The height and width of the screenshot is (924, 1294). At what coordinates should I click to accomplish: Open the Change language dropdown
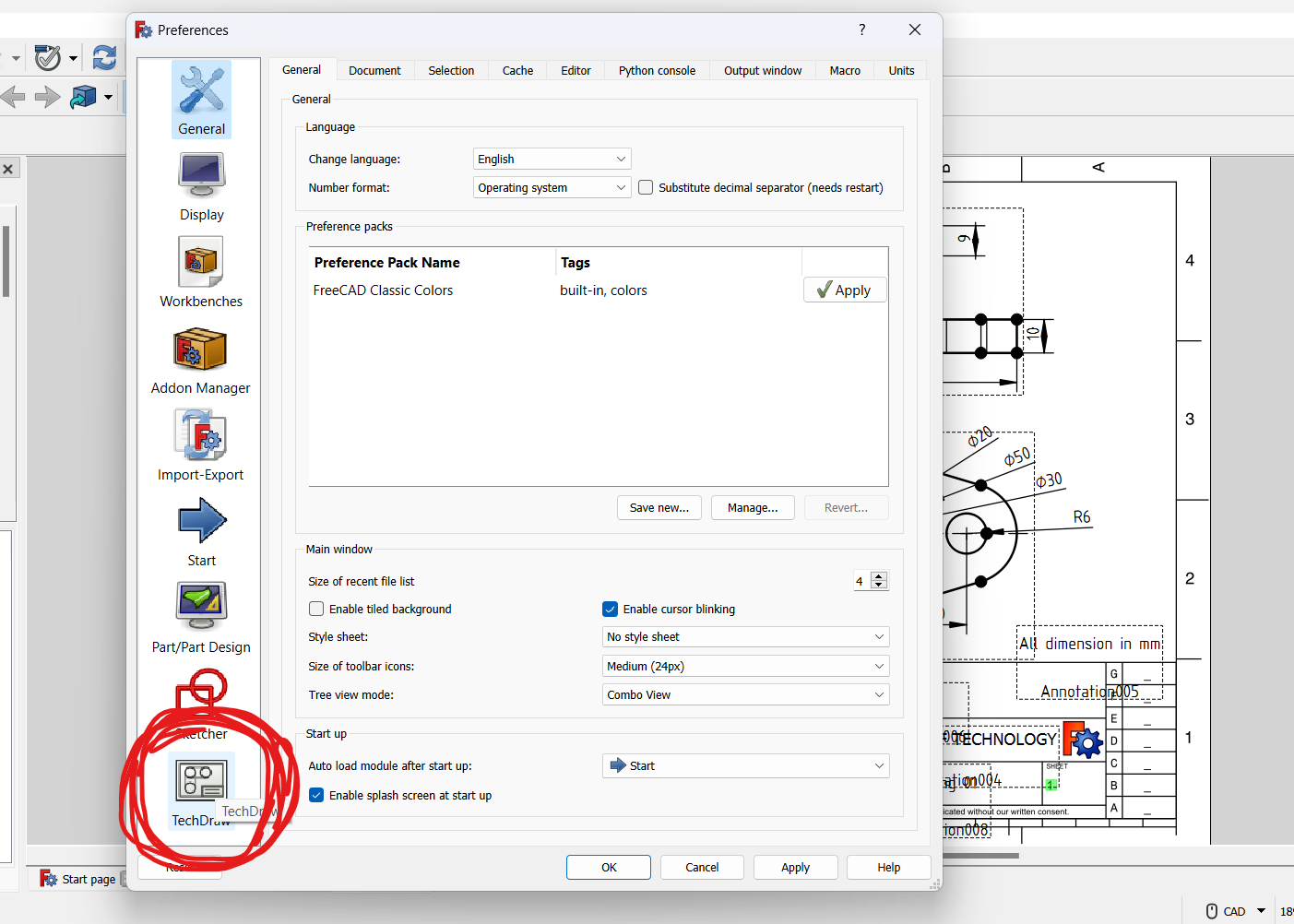click(x=551, y=159)
